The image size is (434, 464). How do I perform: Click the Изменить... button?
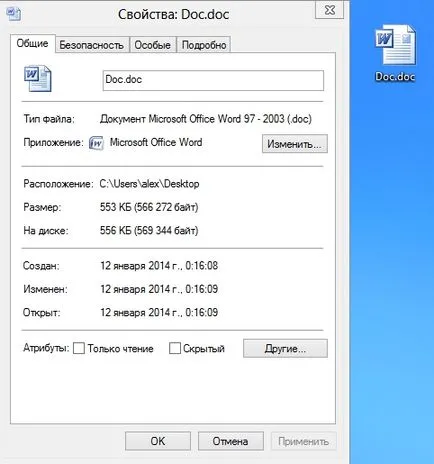tap(295, 144)
